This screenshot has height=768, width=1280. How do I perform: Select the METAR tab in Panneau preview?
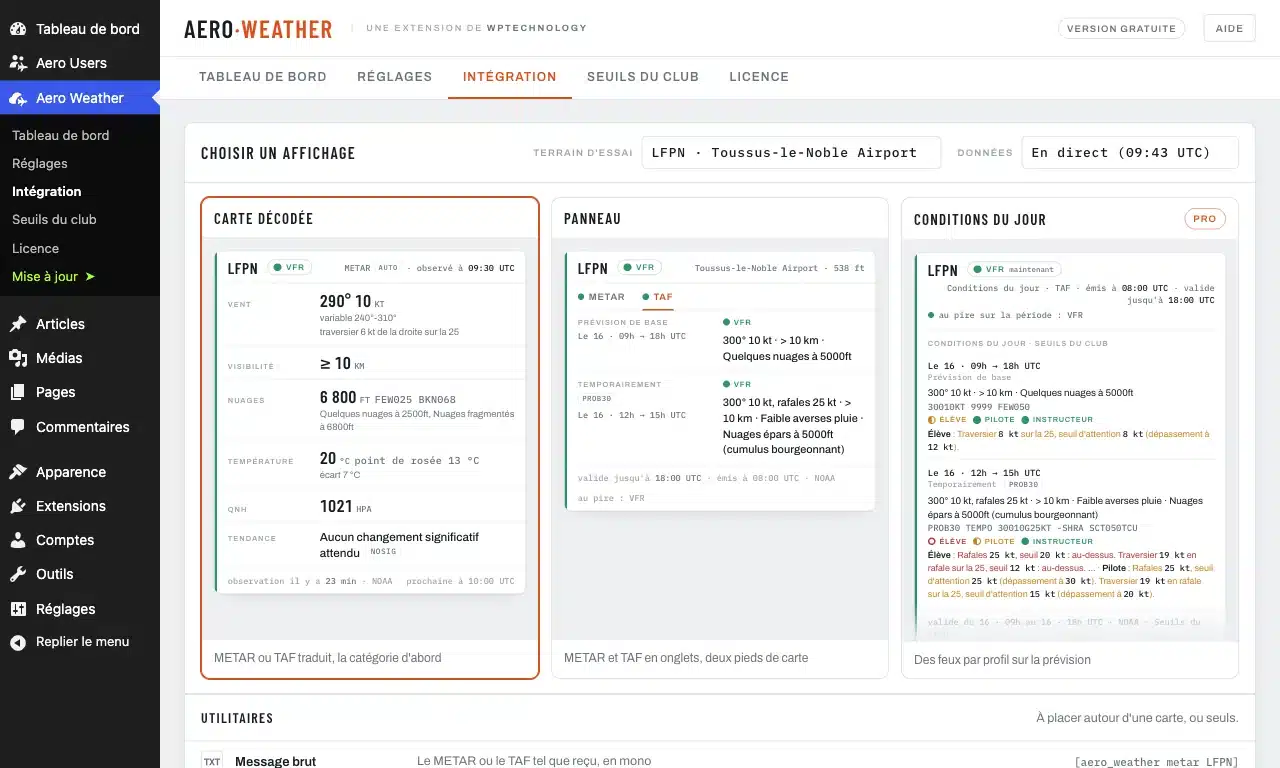[x=601, y=297]
